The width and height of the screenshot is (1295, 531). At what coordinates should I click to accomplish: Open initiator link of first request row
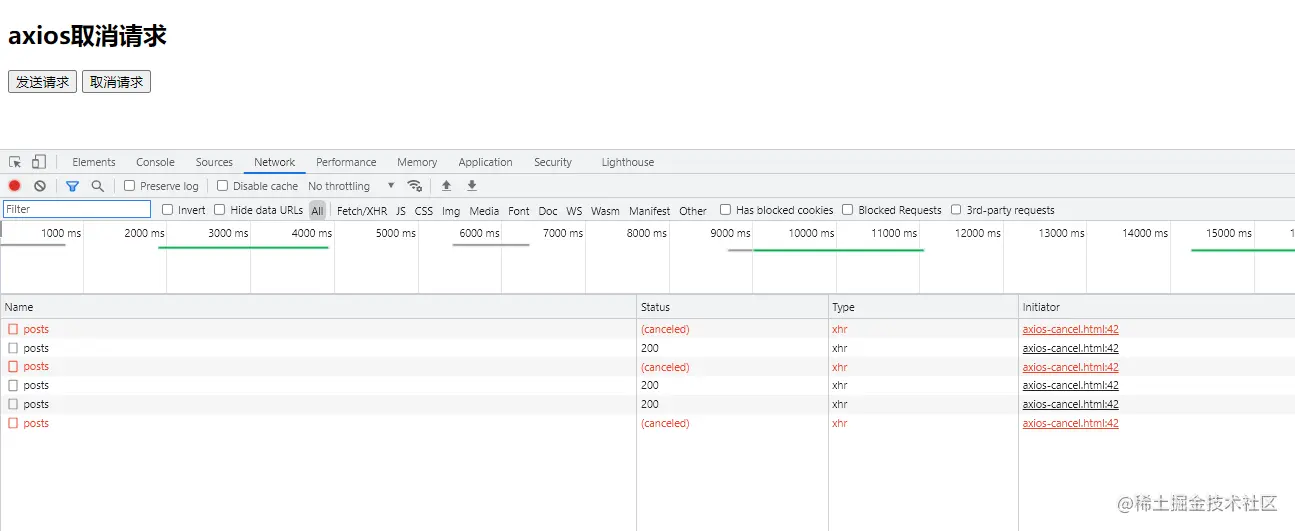coord(1070,329)
